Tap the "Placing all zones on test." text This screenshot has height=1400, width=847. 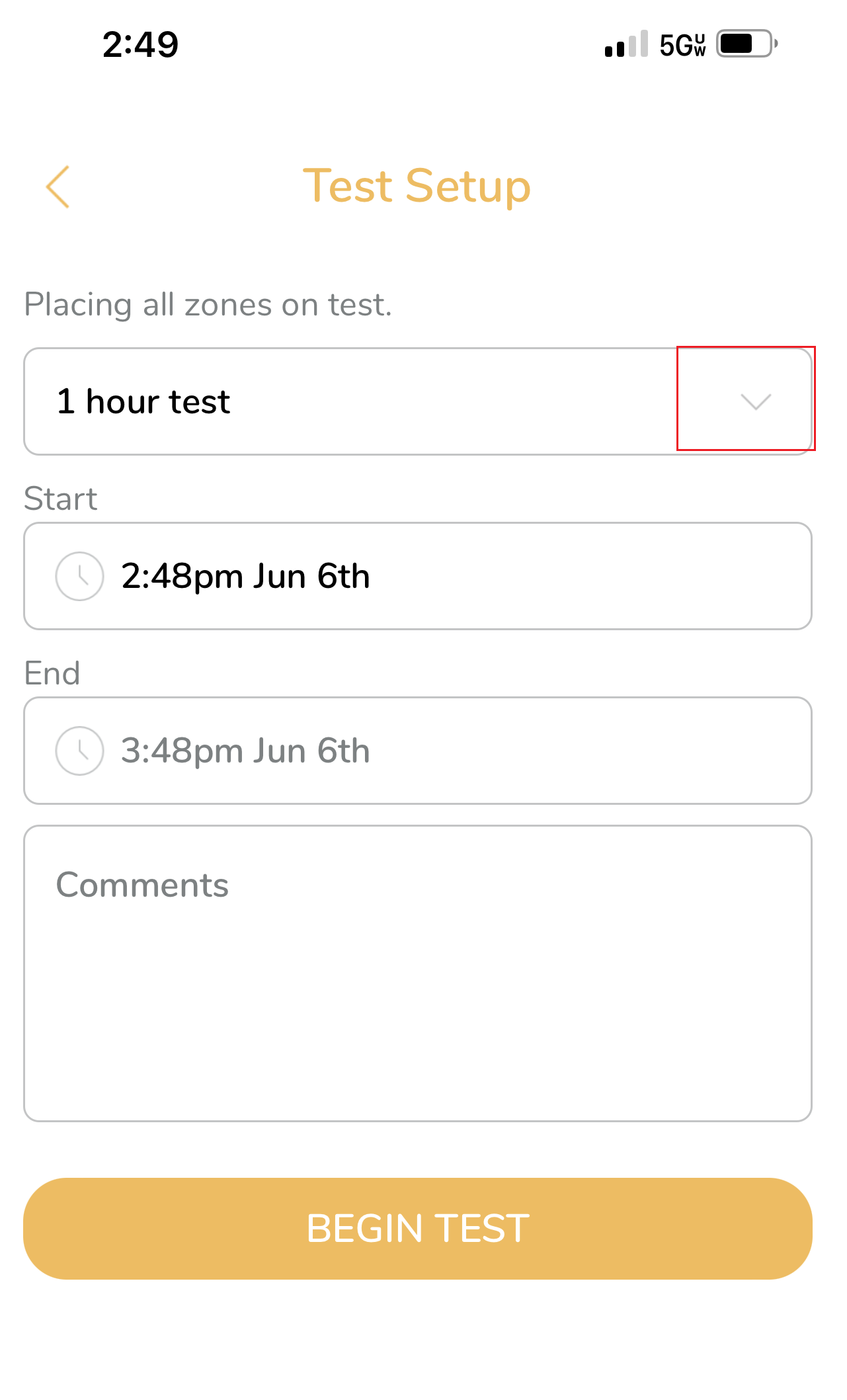click(208, 305)
